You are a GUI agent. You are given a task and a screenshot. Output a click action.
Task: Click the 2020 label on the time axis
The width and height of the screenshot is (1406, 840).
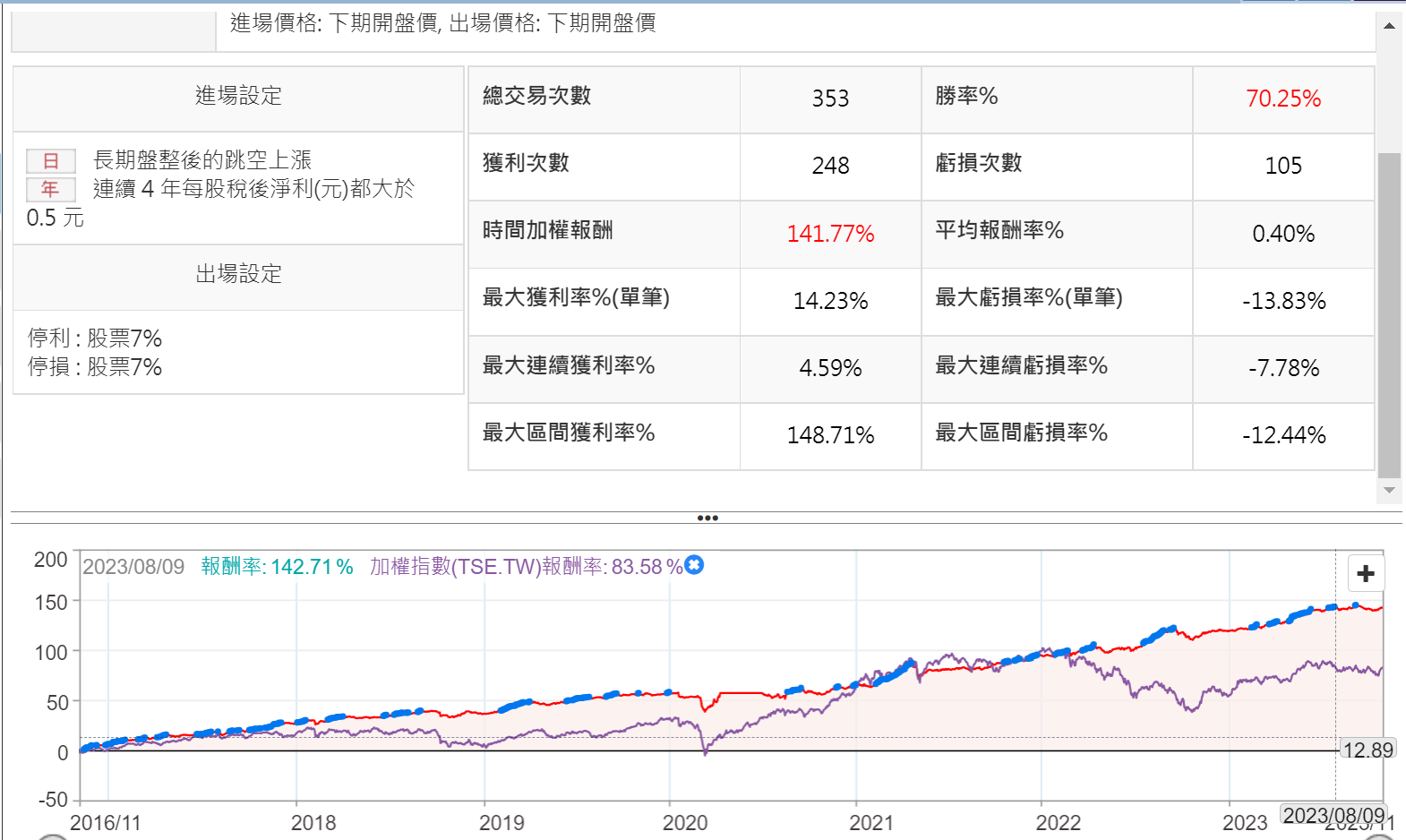(x=685, y=822)
